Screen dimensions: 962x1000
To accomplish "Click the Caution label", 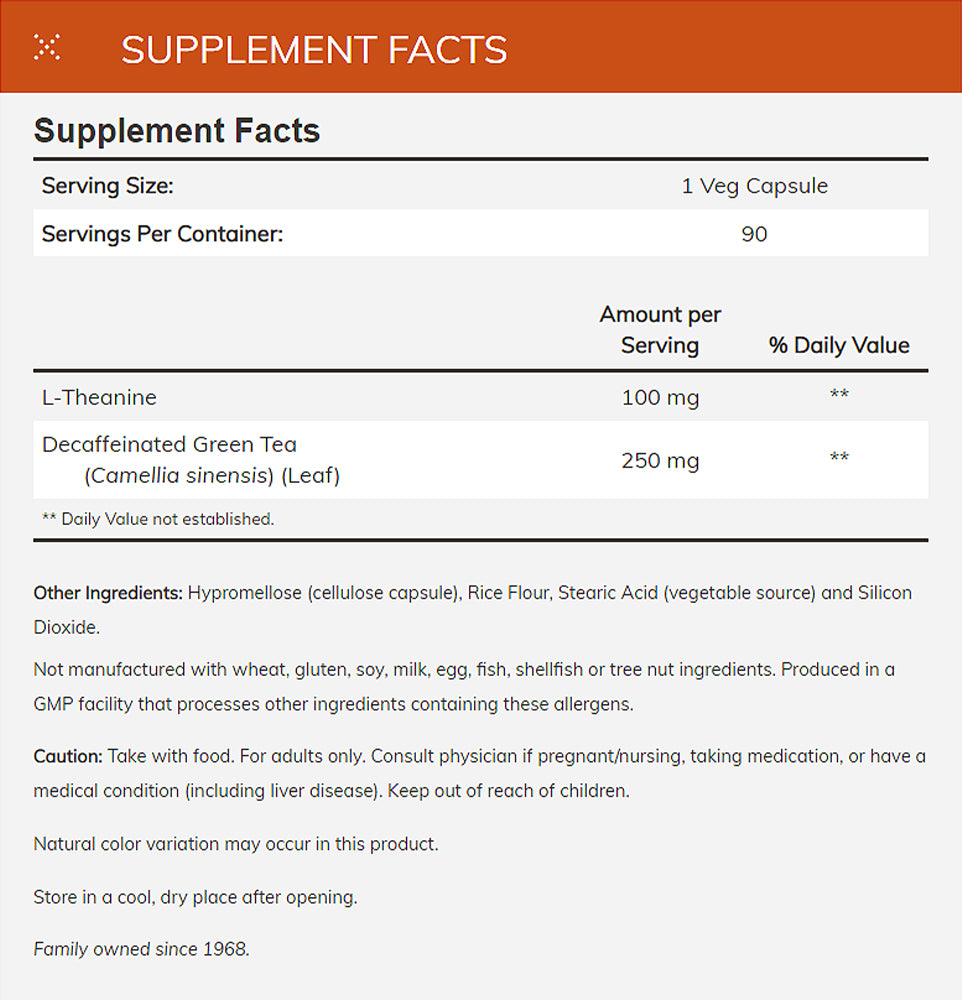I will point(68,757).
